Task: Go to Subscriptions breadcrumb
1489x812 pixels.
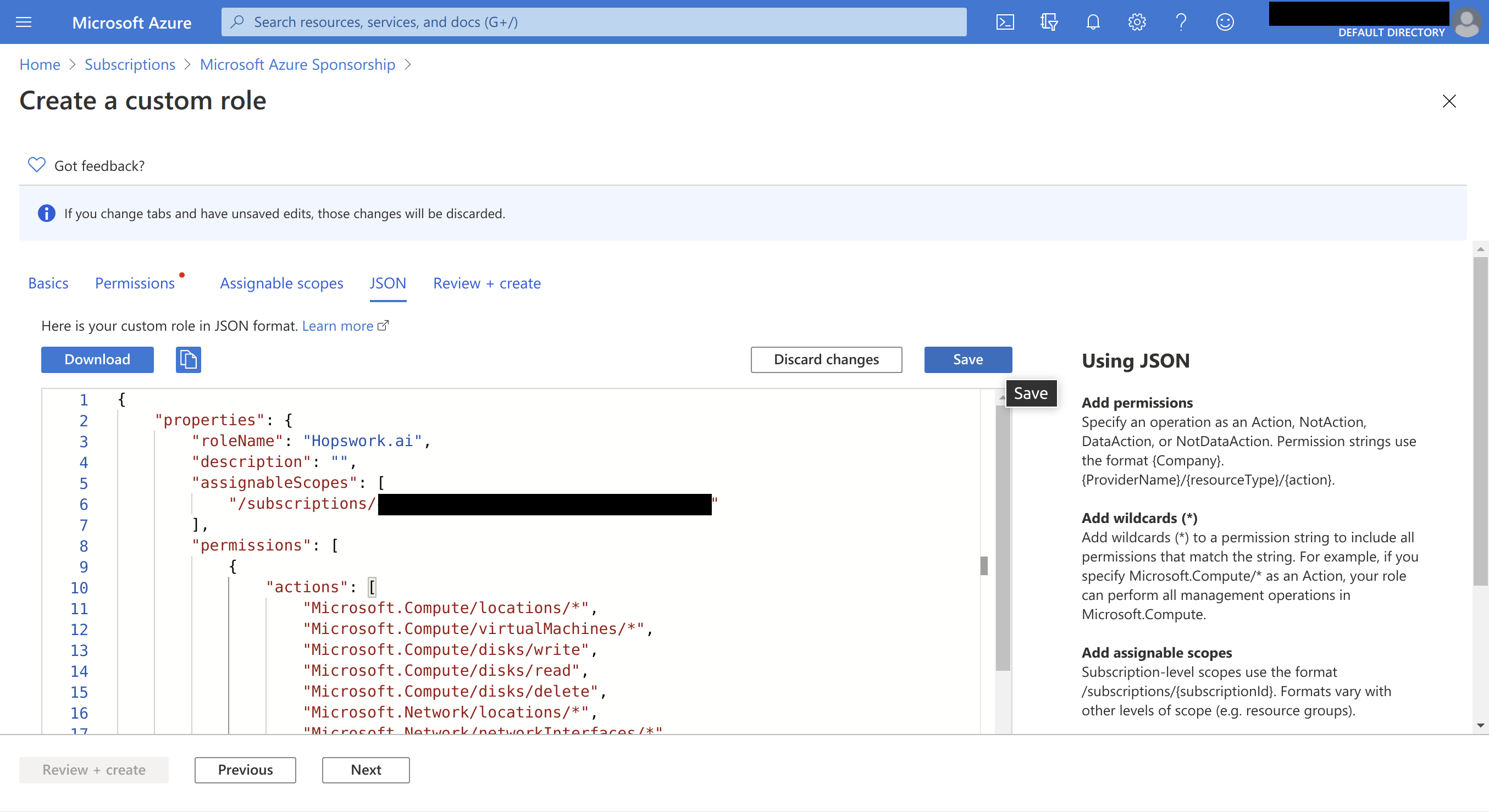Action: 130,64
